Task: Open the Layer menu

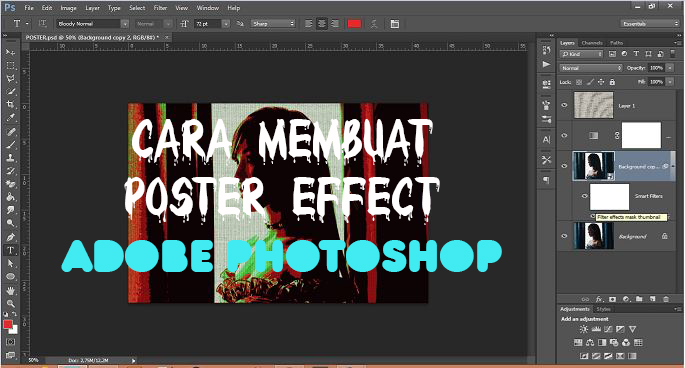Action: click(x=92, y=8)
